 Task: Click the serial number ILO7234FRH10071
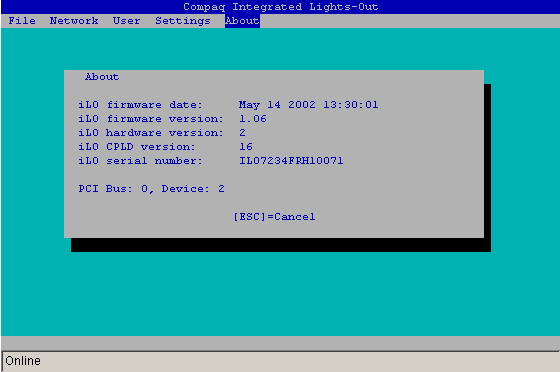[x=291, y=161]
